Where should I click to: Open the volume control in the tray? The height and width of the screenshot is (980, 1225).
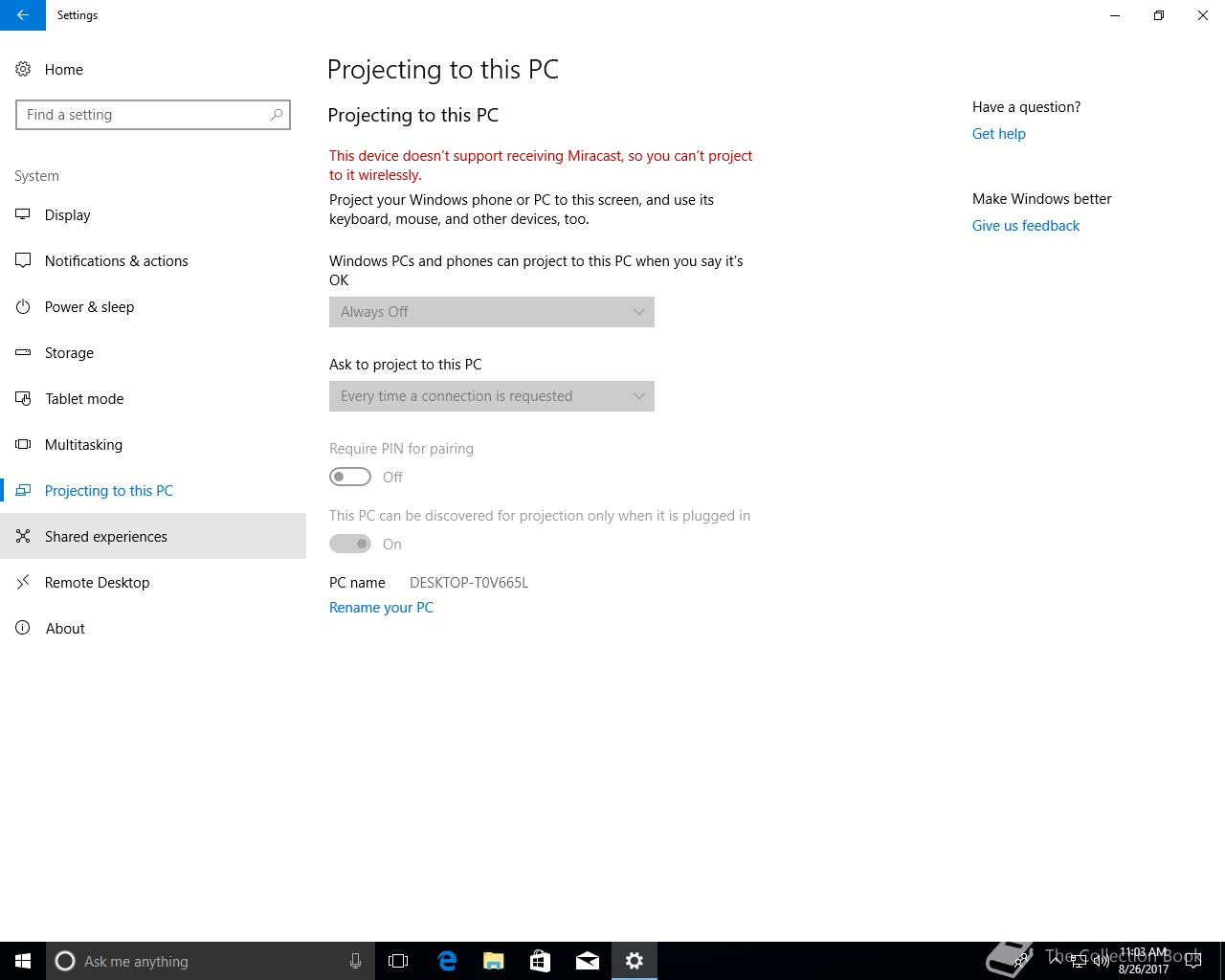click(1102, 961)
